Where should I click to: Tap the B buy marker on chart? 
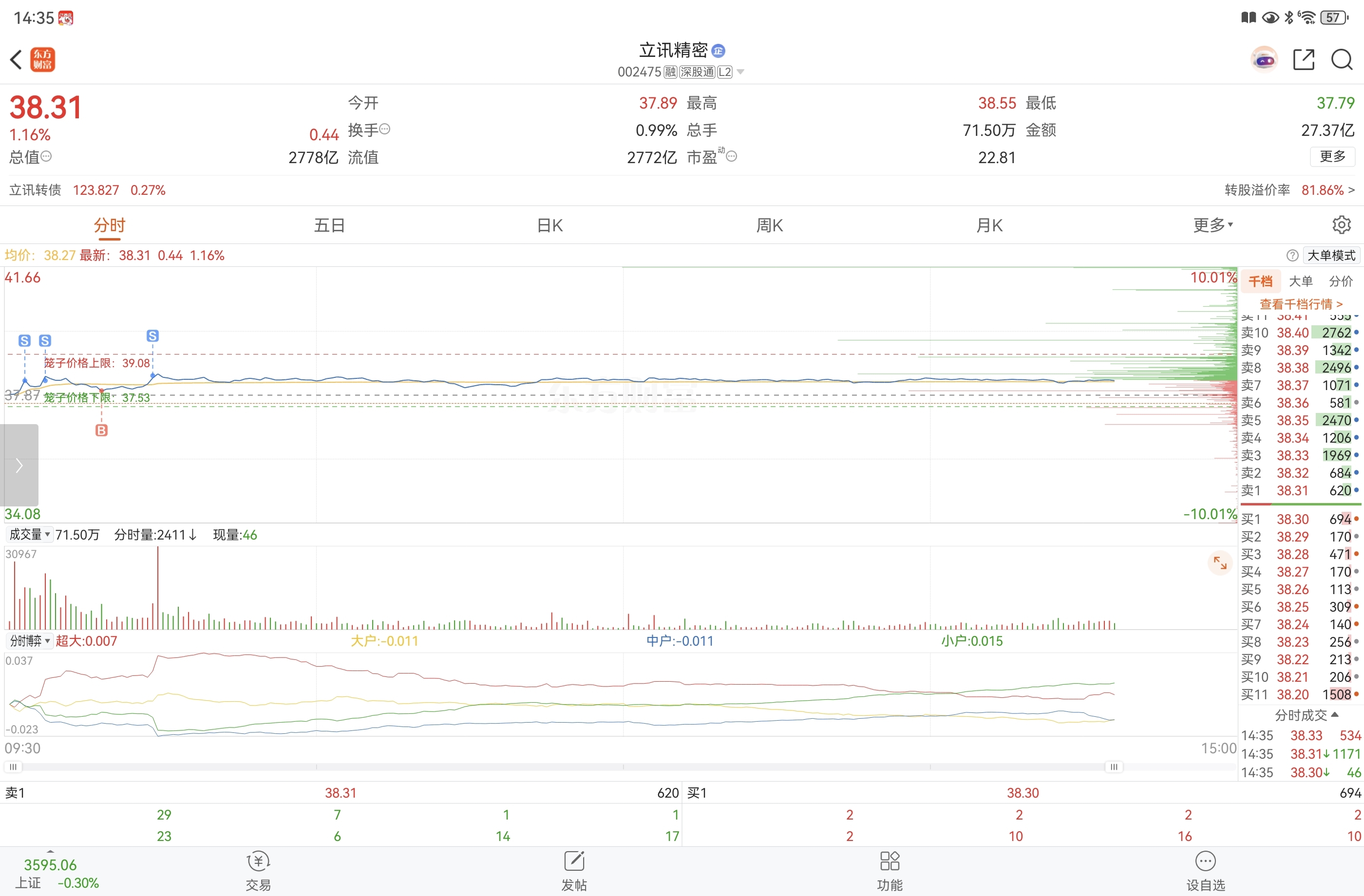coord(101,430)
